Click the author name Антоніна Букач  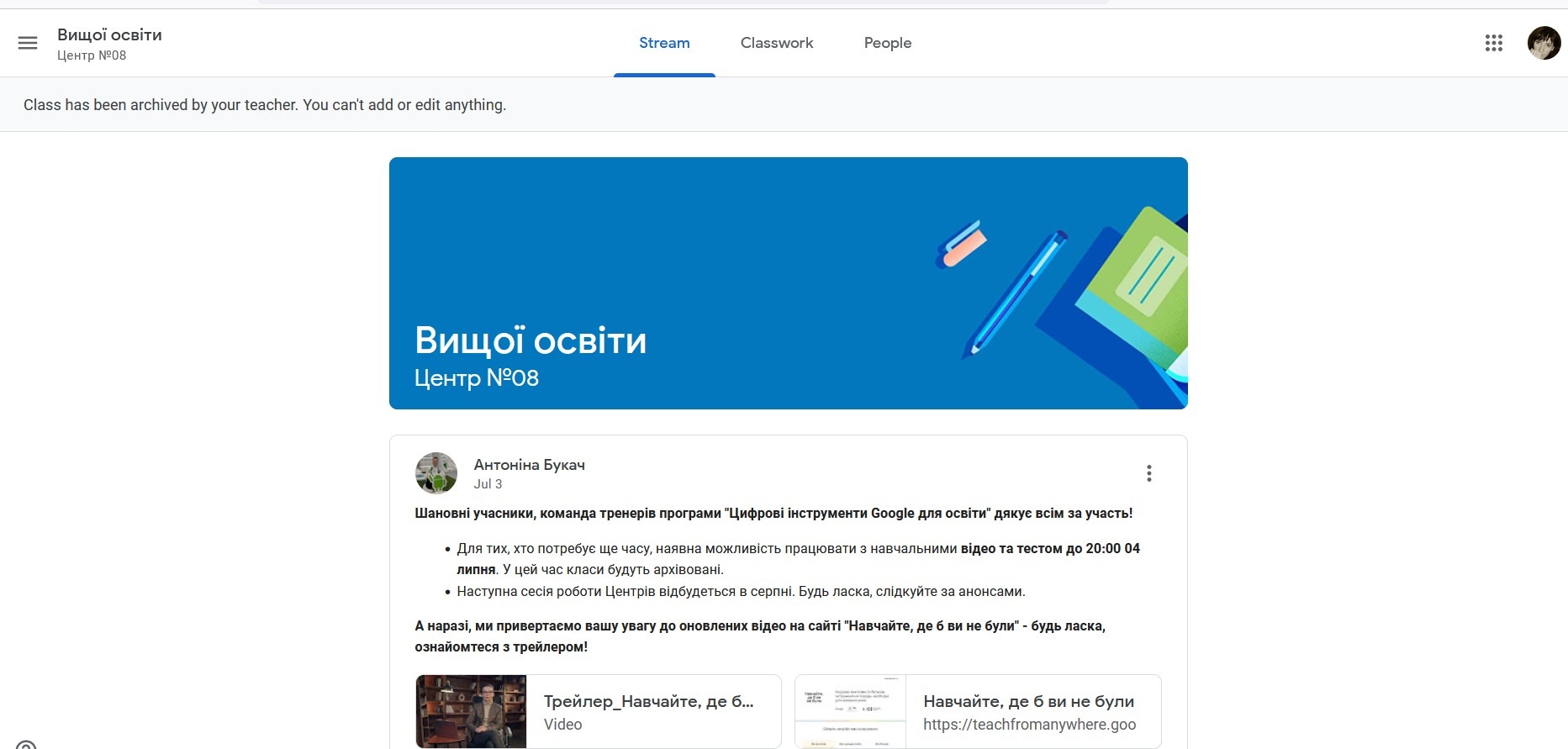(x=529, y=465)
